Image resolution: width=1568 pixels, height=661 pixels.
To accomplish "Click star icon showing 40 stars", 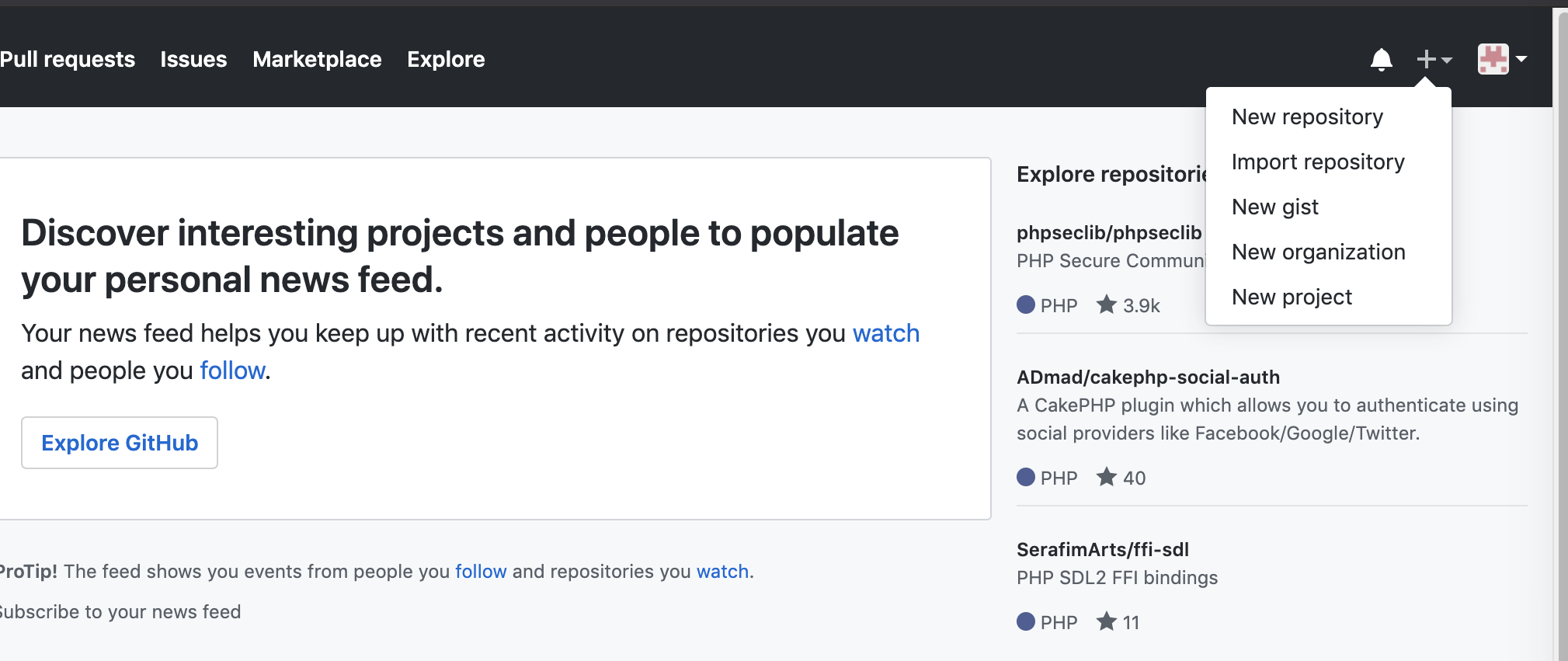I will click(1106, 477).
